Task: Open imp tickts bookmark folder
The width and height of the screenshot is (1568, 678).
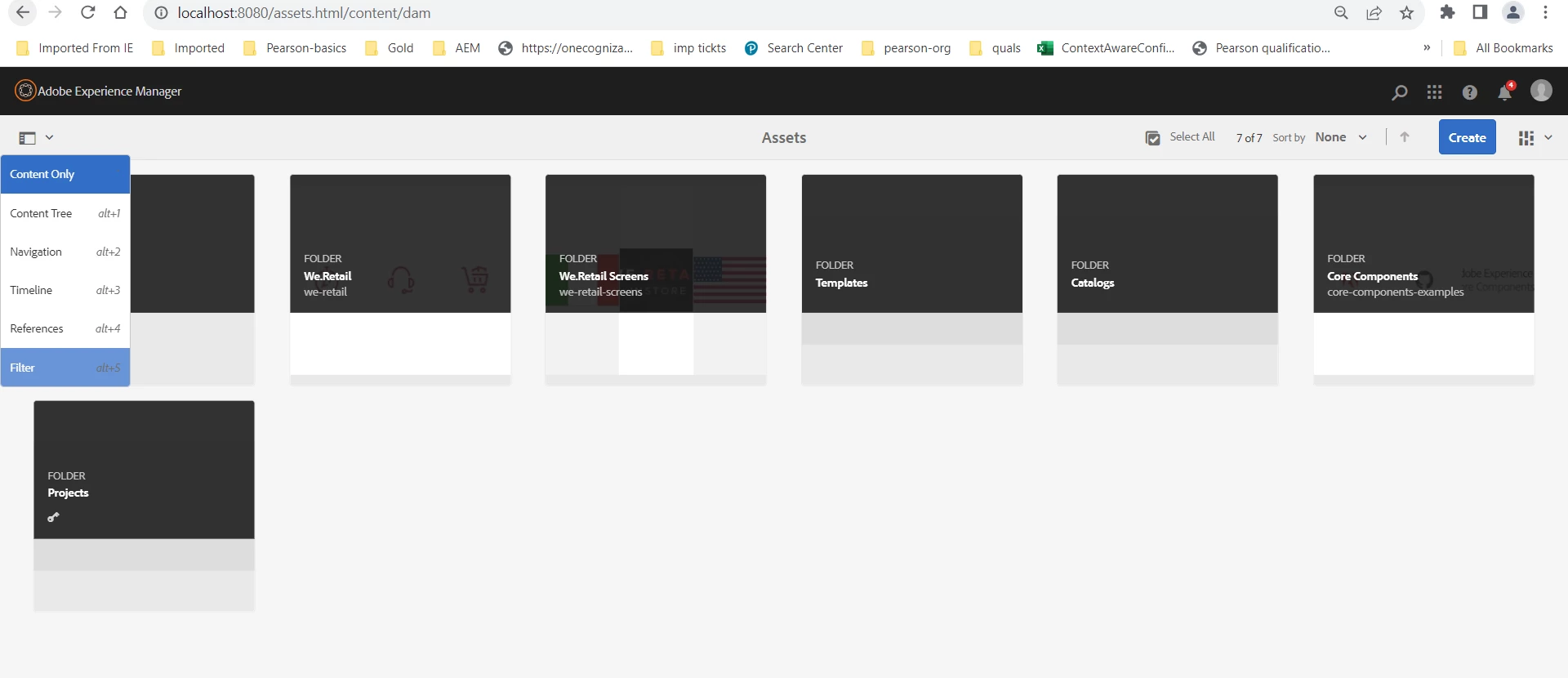Action: 688,48
